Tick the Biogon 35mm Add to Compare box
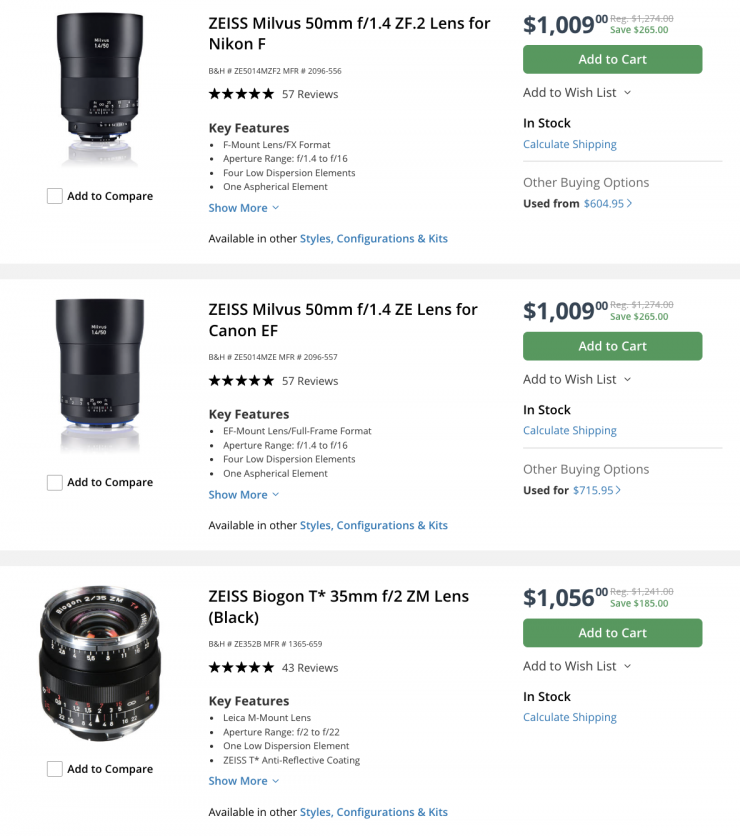This screenshot has height=836, width=740. (x=55, y=769)
